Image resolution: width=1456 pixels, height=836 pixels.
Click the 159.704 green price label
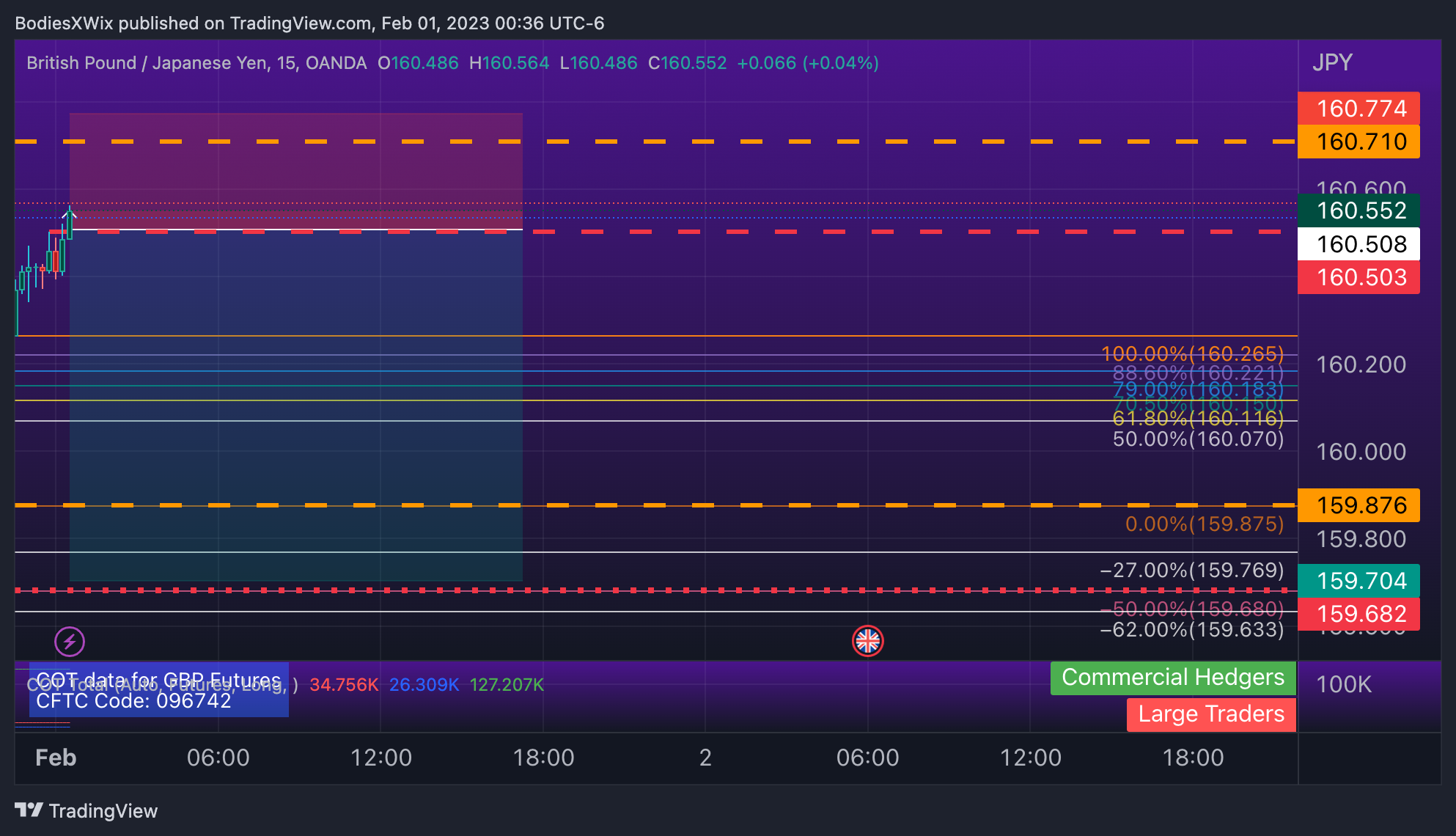1358,581
